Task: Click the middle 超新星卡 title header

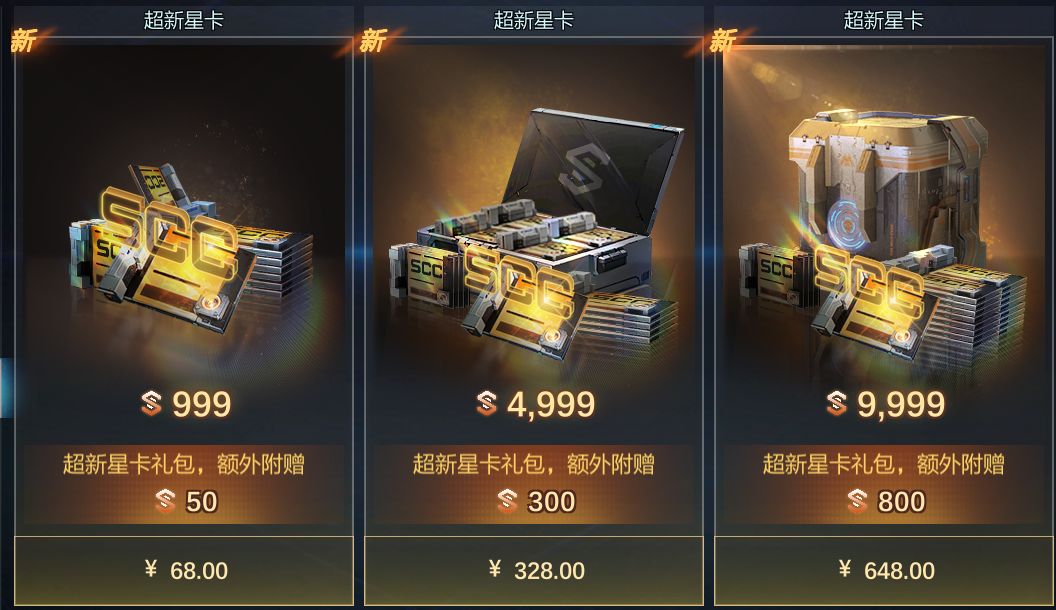Action: [533, 20]
